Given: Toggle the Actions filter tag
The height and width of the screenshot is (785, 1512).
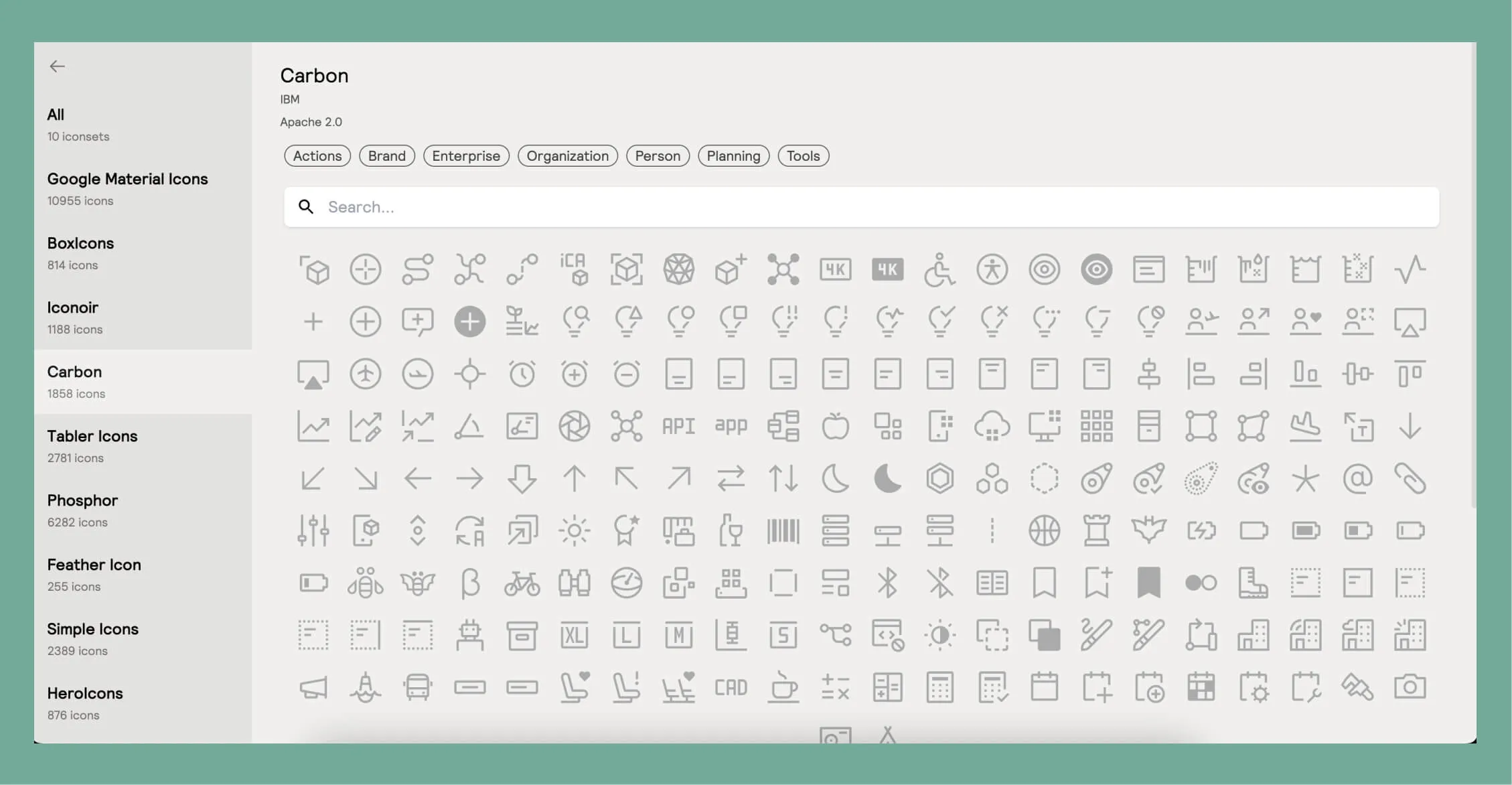Looking at the screenshot, I should pos(317,155).
